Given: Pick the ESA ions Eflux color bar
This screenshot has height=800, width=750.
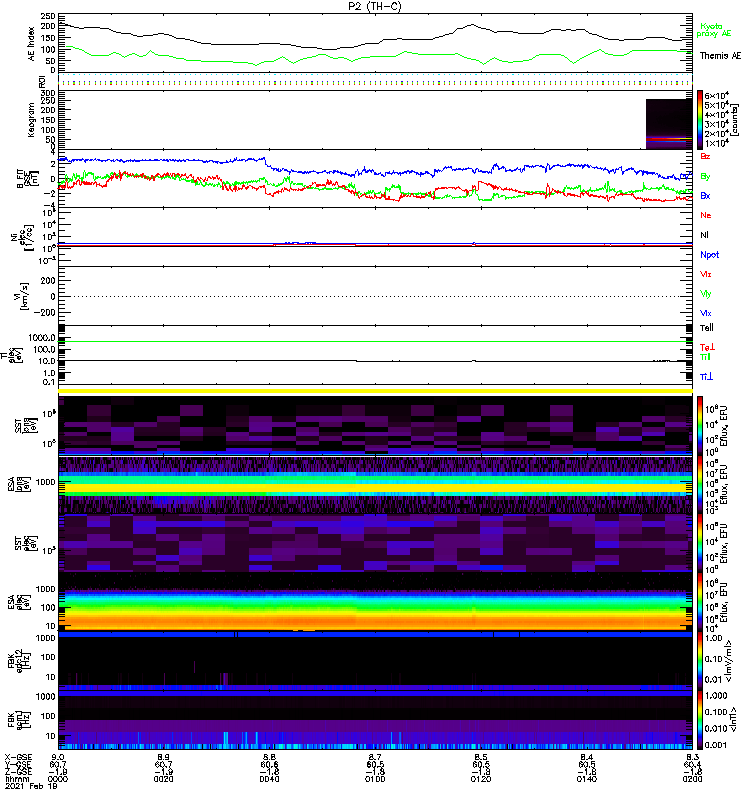Looking at the screenshot, I should (x=700, y=485).
